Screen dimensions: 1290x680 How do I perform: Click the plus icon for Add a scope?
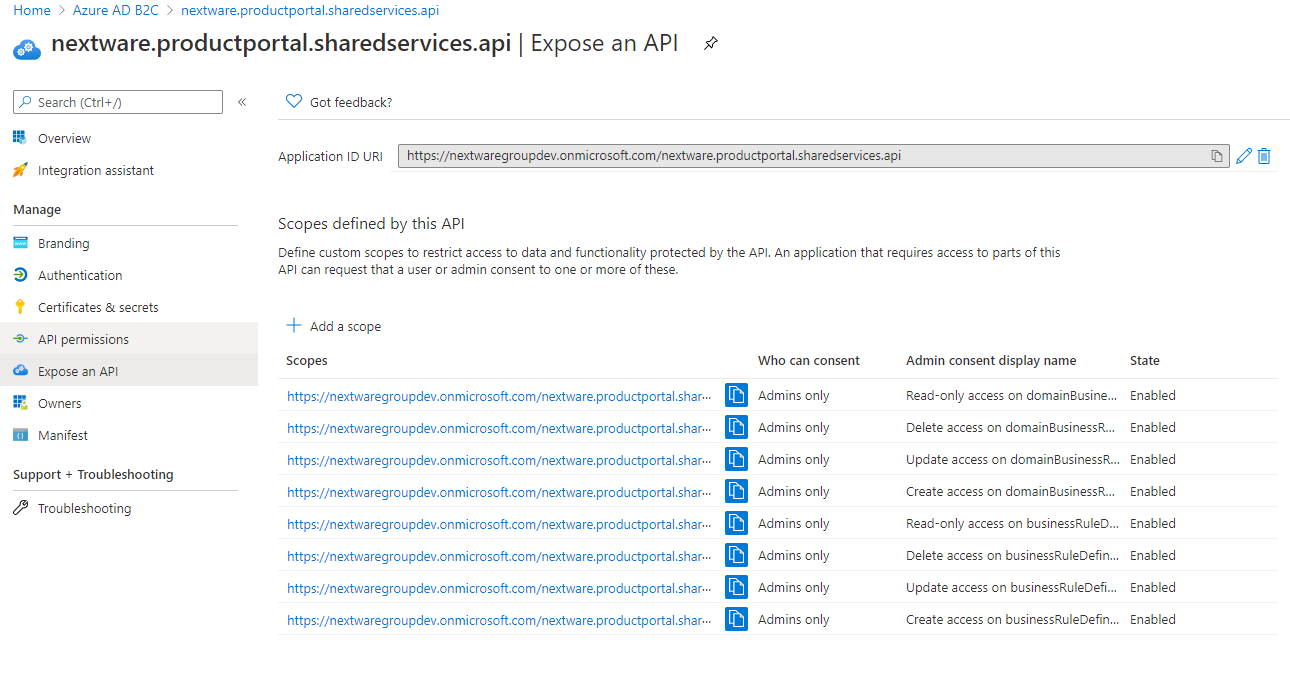[294, 325]
